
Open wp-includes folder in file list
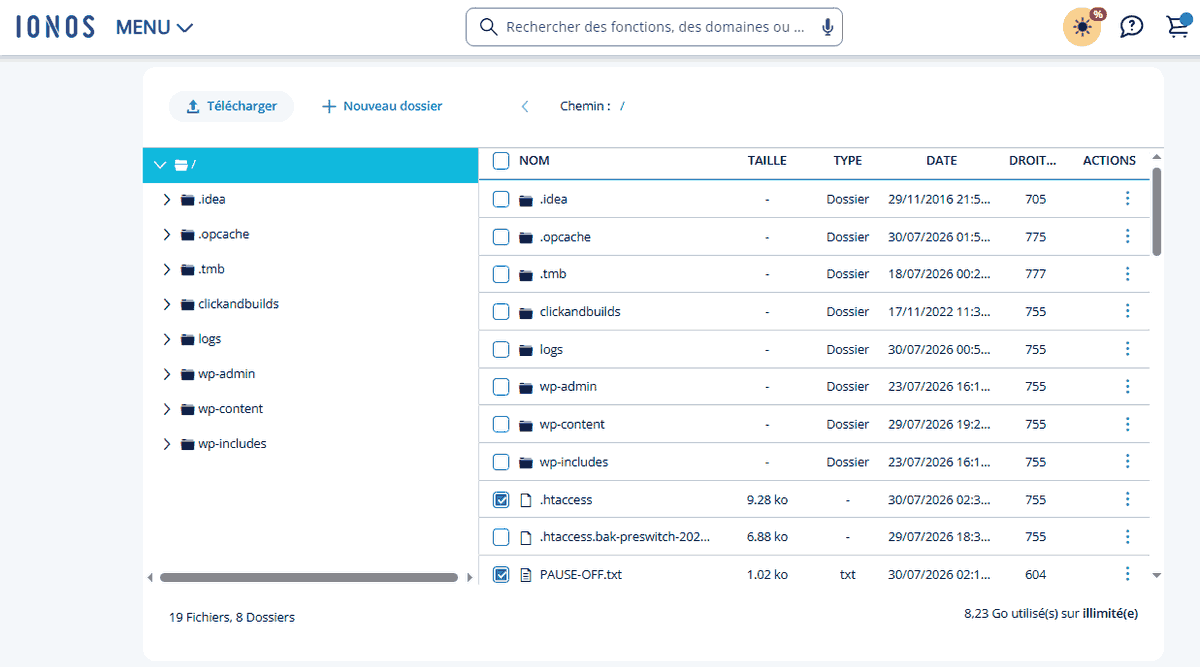(574, 462)
